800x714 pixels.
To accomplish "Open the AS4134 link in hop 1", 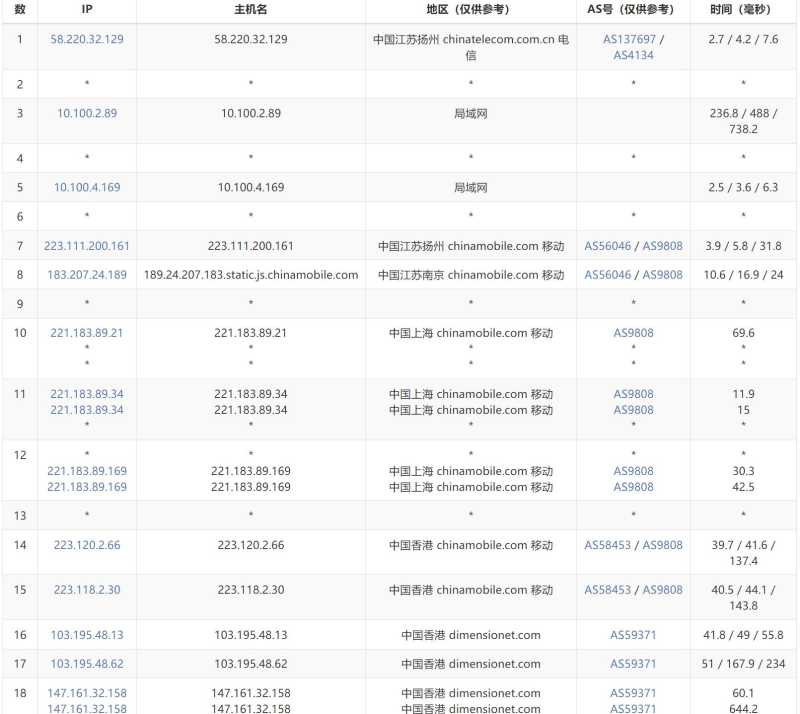I will pyautogui.click(x=634, y=54).
